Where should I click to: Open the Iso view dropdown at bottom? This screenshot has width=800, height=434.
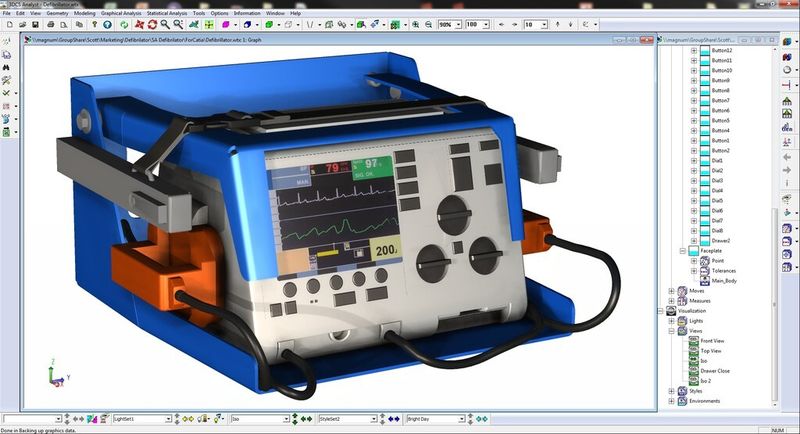(x=286, y=419)
